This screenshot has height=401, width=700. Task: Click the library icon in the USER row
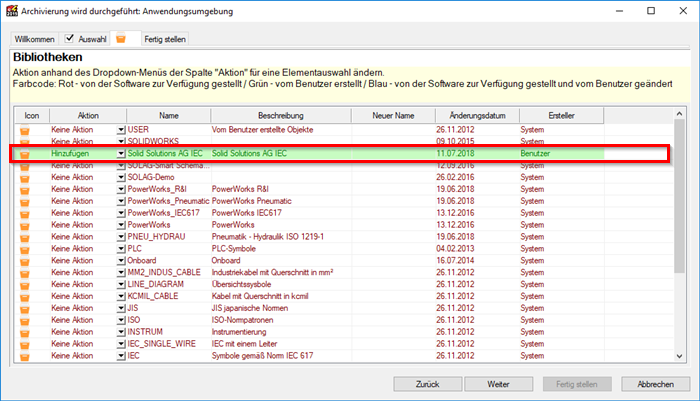point(26,130)
